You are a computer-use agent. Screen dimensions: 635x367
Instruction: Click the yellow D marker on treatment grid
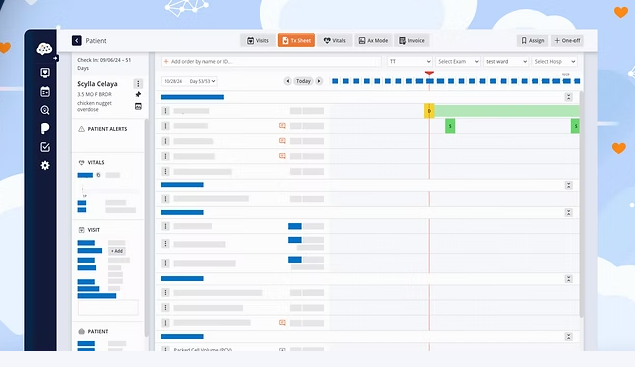(429, 111)
